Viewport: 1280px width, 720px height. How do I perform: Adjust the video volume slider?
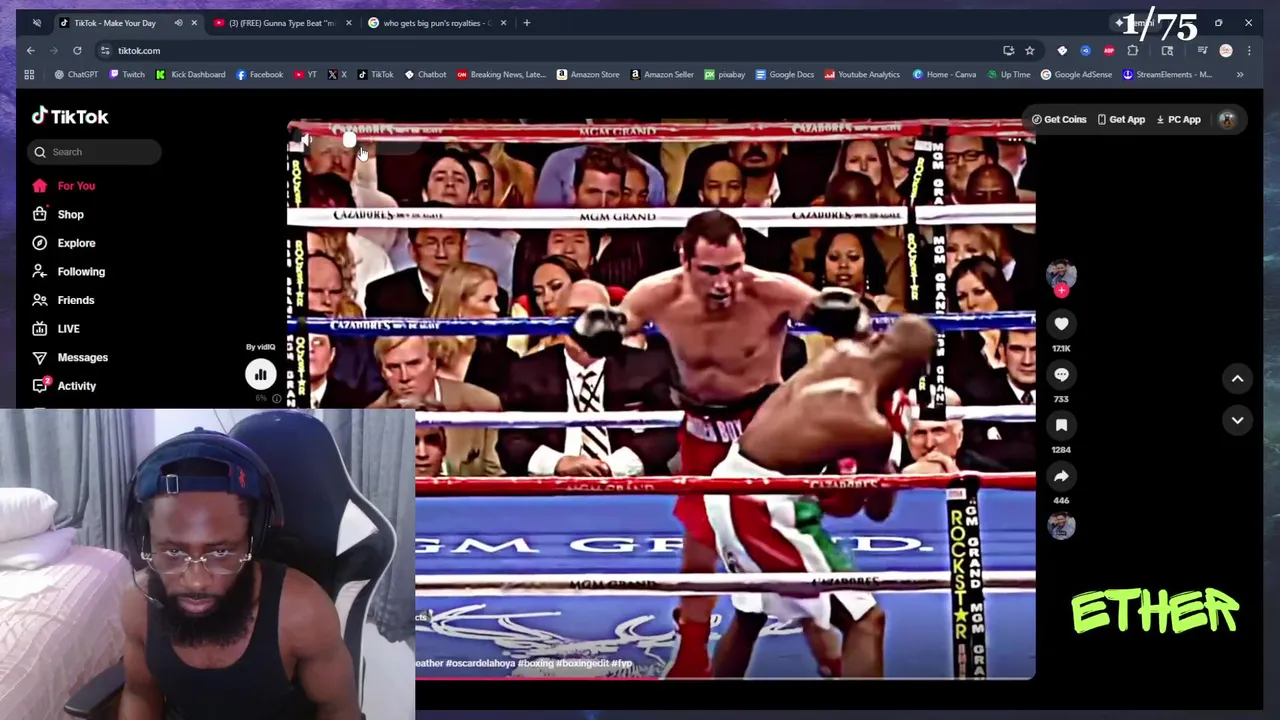(348, 141)
